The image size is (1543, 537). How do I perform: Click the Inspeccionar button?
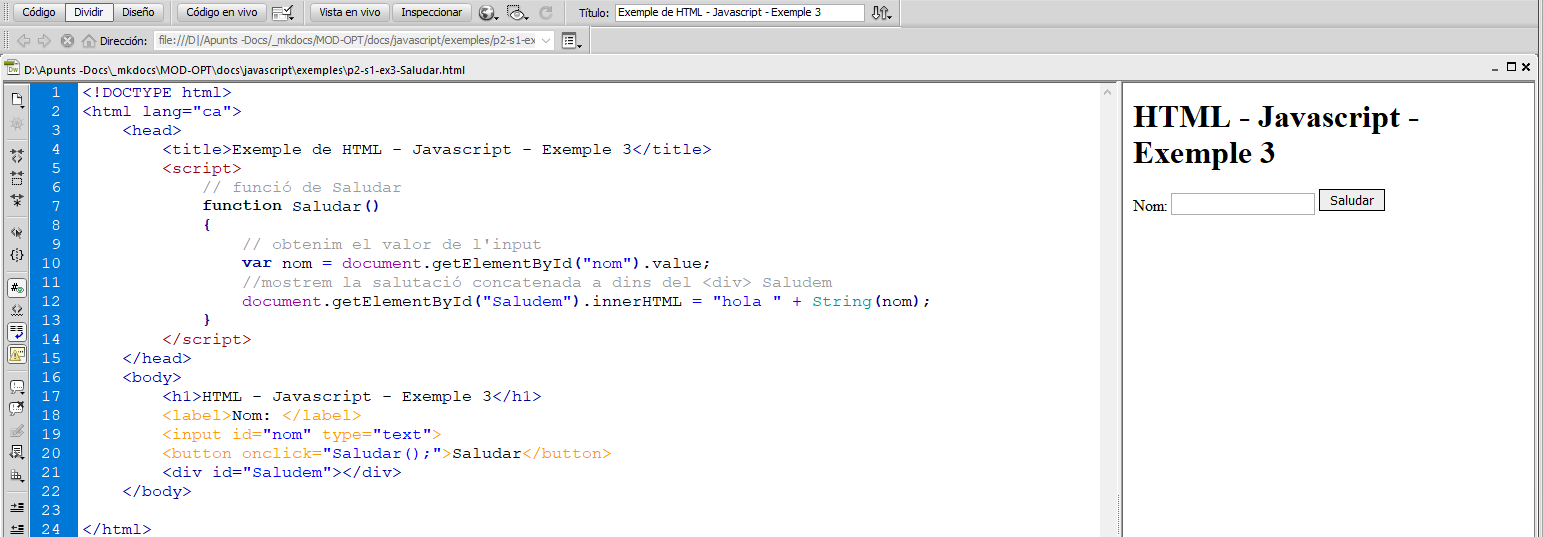coord(431,13)
